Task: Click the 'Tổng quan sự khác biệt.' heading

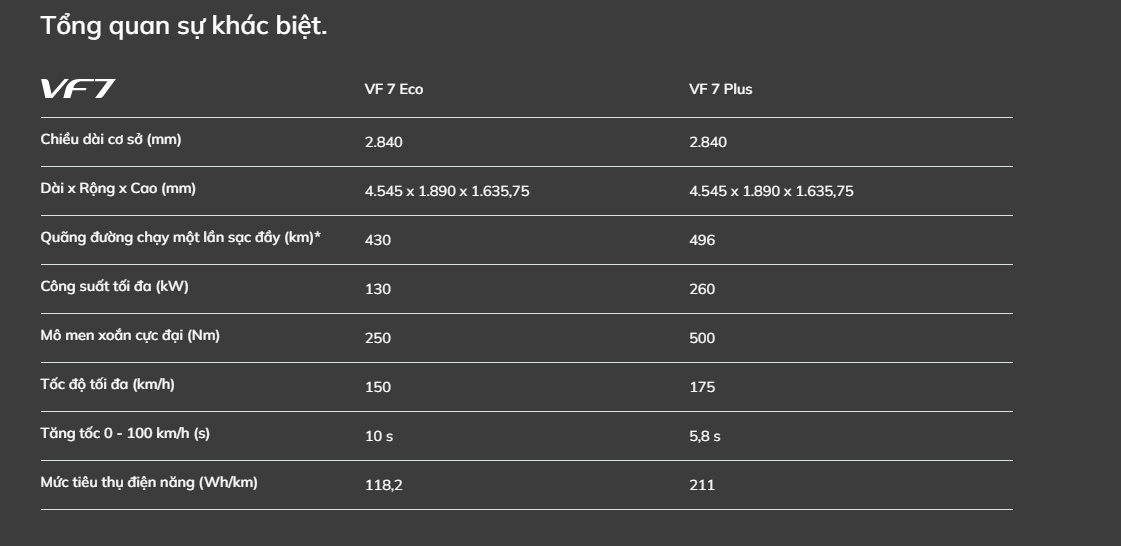Action: click(x=184, y=26)
